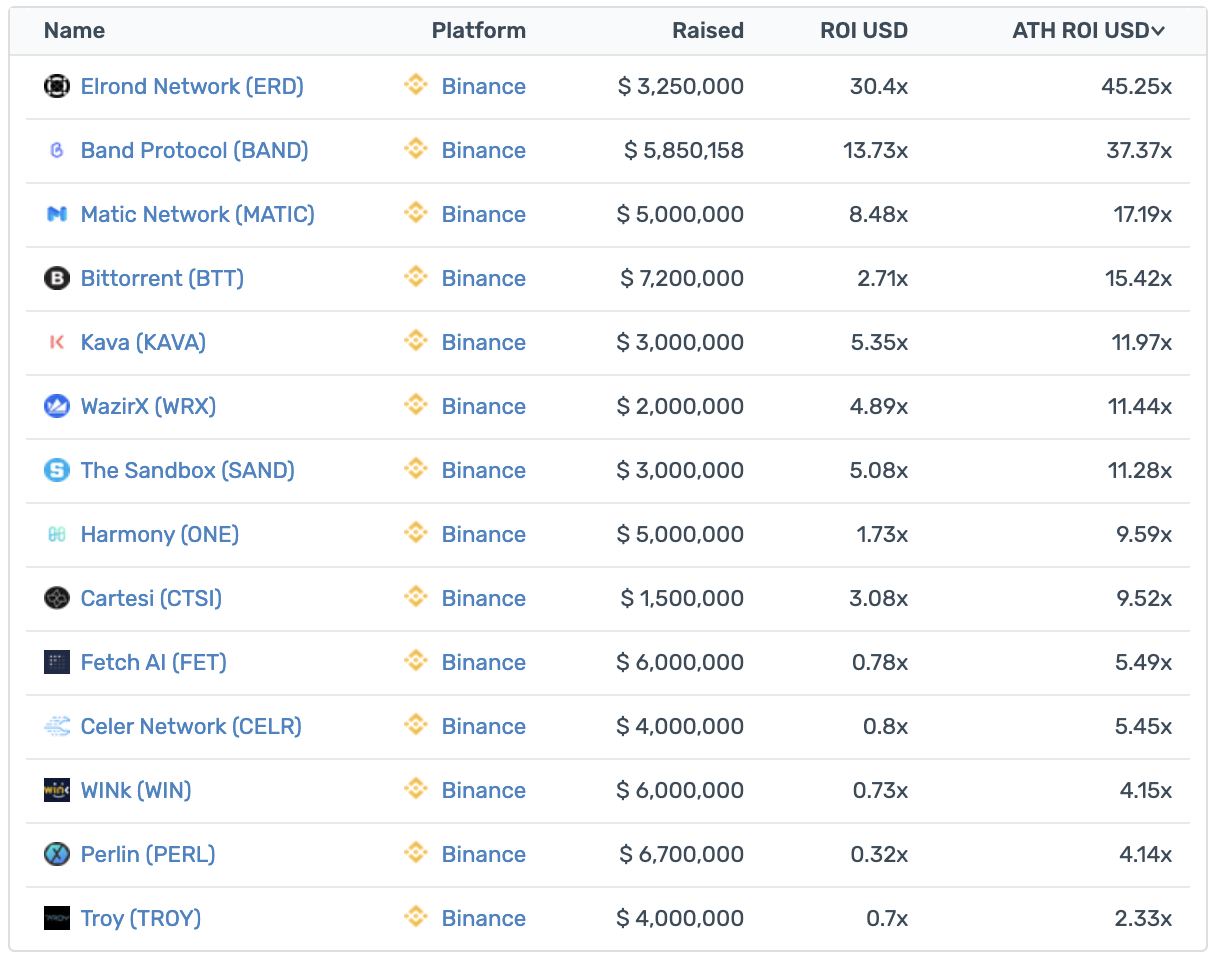Open The Sandbox (SAND) link
The width and height of the screenshot is (1218, 962).
[x=188, y=470]
